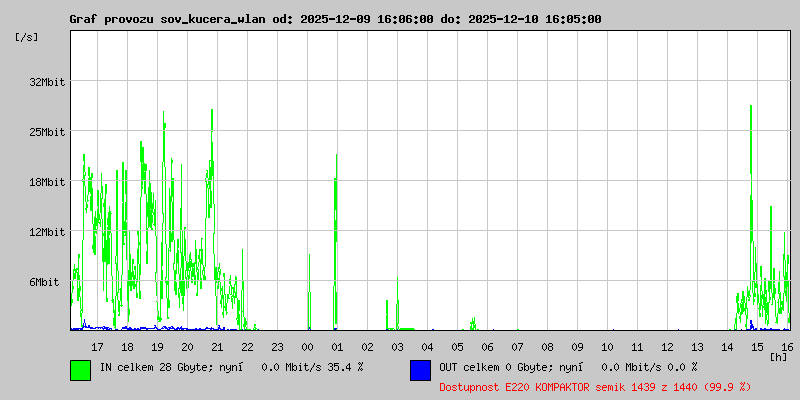Click the '[/s]' unit label
800x400 pixels.
click(x=27, y=36)
